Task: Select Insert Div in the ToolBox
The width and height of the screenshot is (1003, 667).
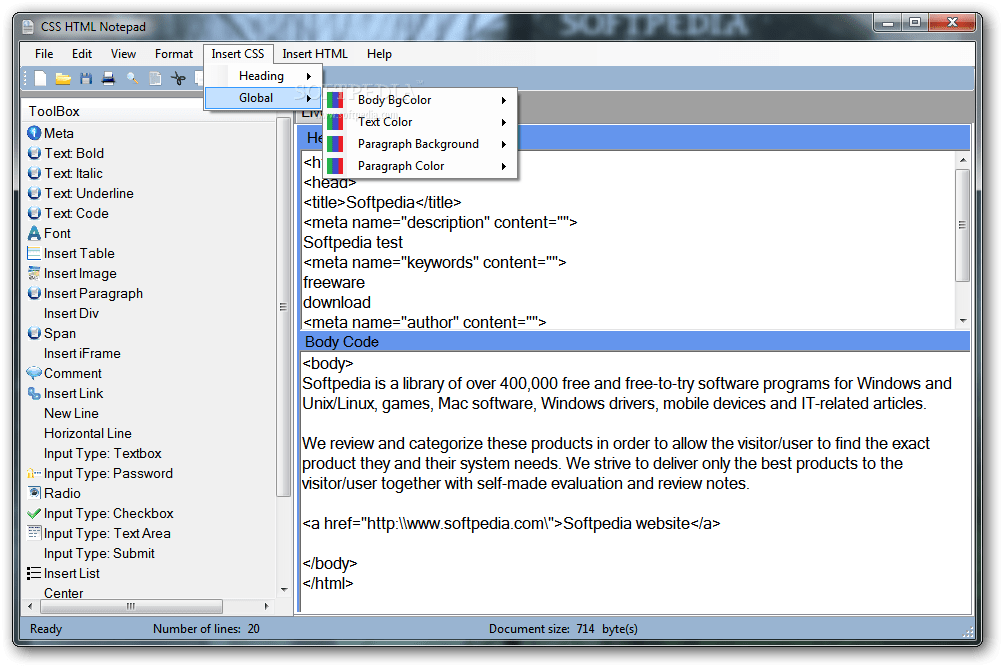Action: tap(71, 313)
